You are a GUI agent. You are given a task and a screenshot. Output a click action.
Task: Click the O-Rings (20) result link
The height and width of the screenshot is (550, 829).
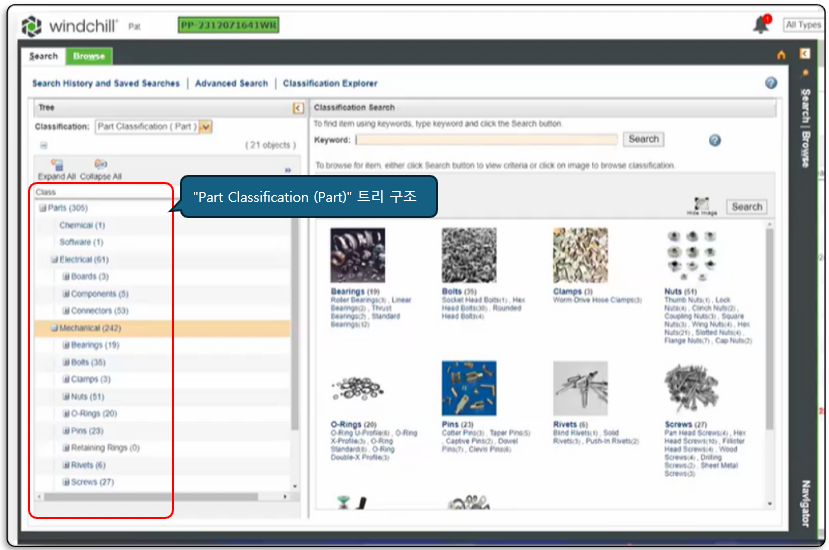(353, 425)
